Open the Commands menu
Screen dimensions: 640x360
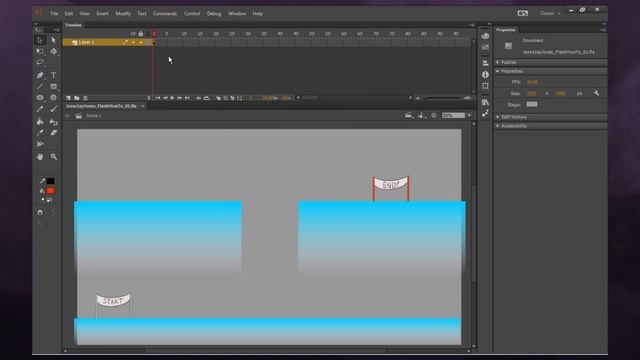click(x=165, y=13)
